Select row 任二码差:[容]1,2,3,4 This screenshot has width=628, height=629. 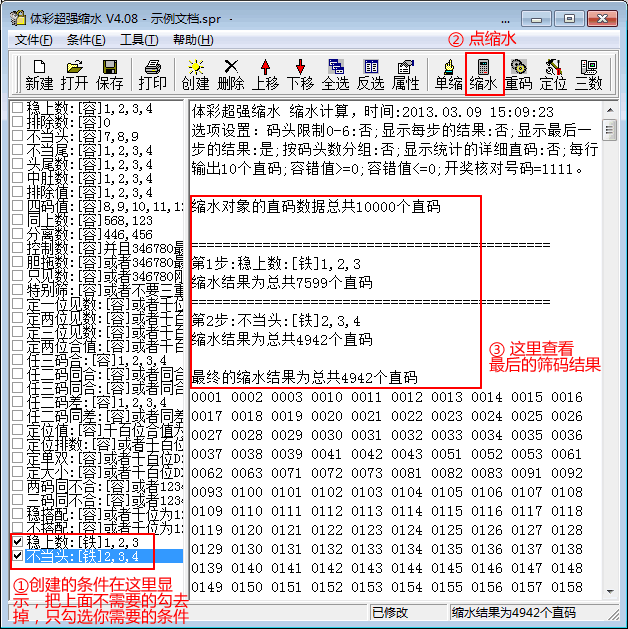click(x=96, y=402)
